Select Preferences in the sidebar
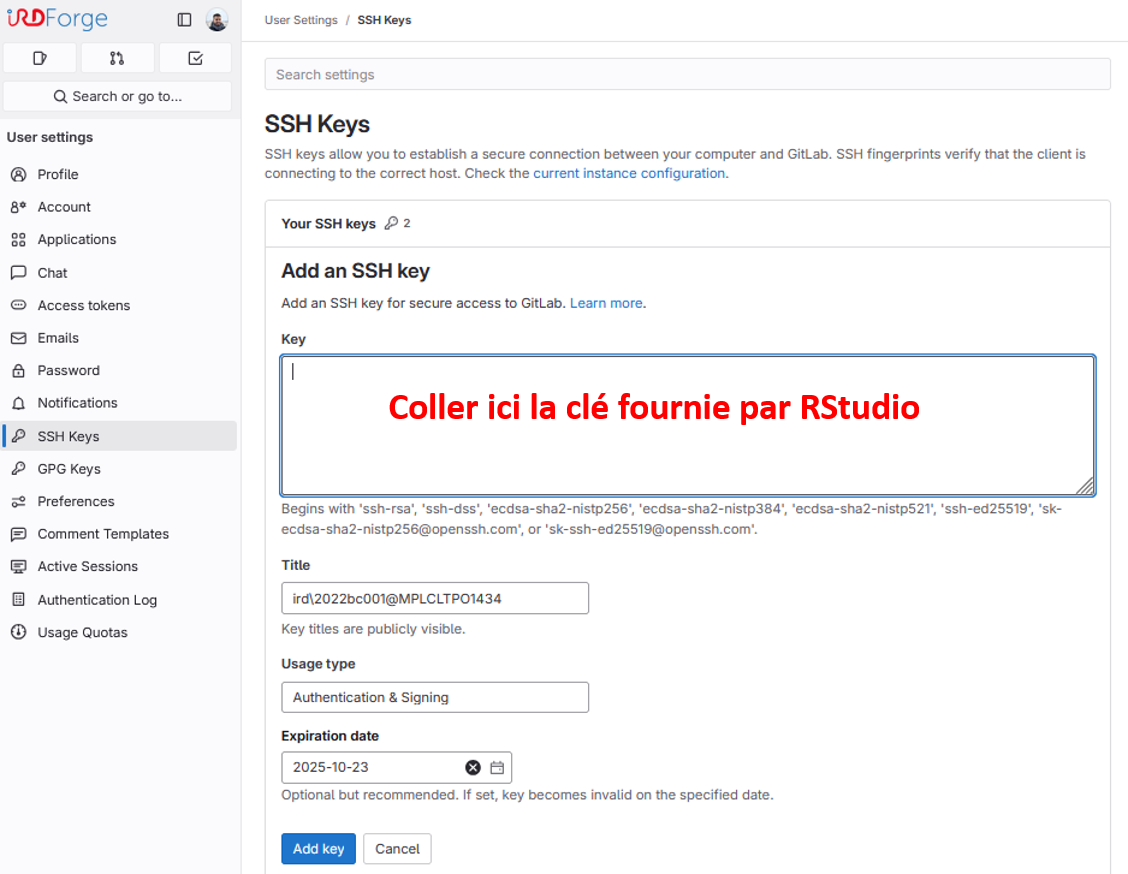1128x874 pixels. click(x=76, y=501)
